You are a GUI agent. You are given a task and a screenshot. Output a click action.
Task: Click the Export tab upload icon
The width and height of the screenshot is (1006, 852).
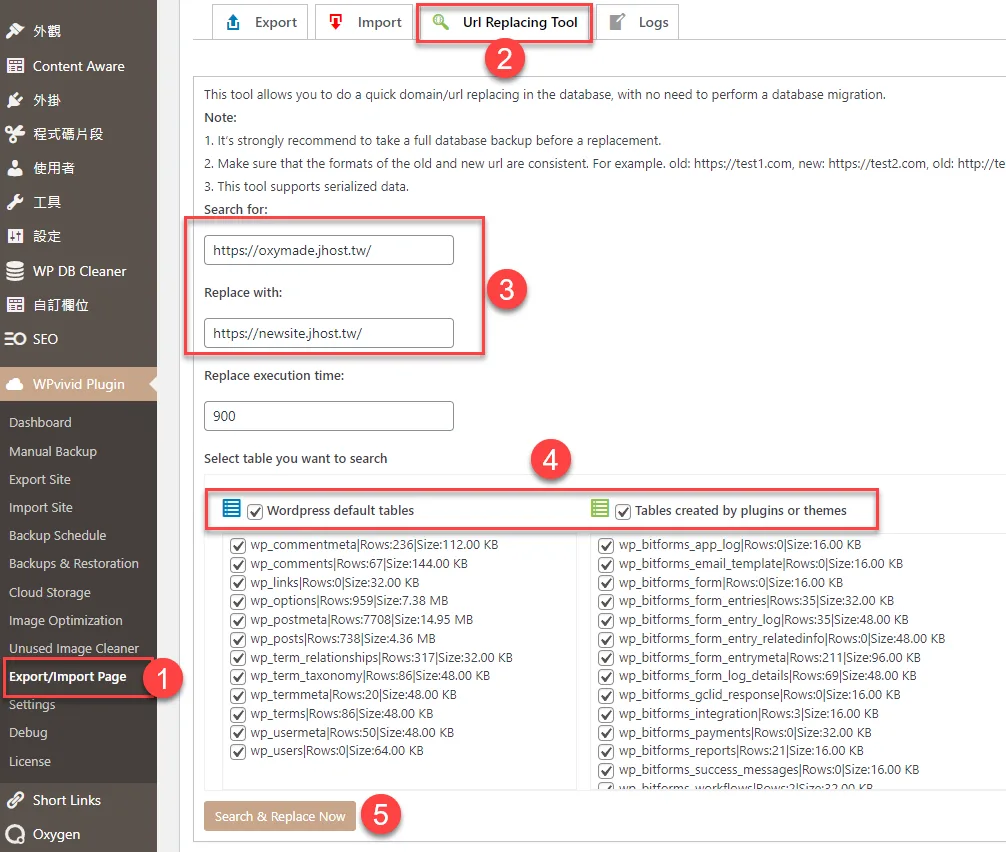click(x=233, y=22)
